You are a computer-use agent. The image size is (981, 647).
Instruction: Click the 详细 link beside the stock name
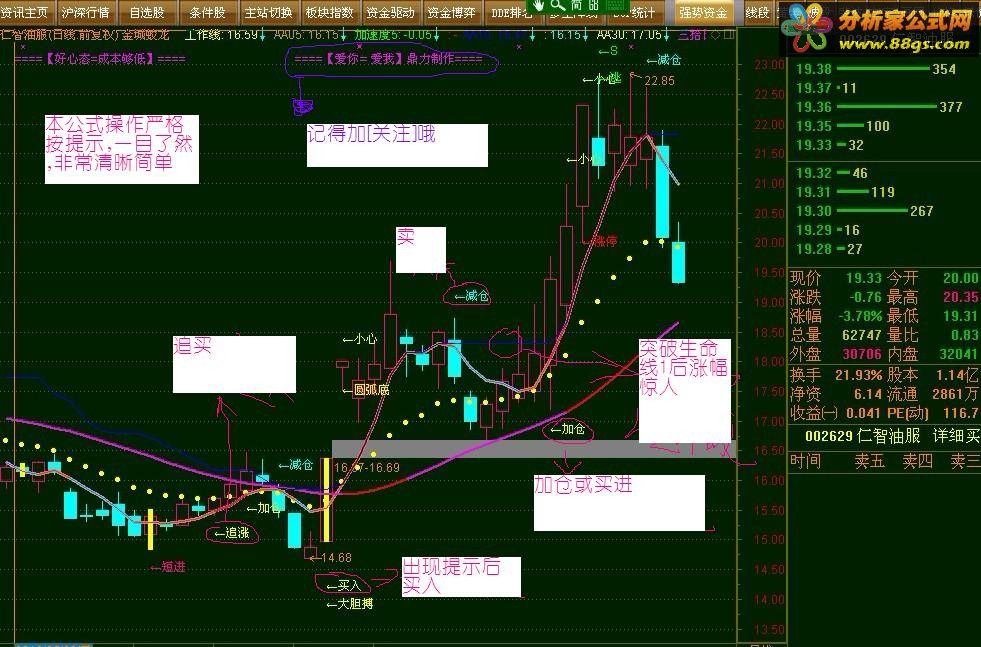pyautogui.click(x=947, y=436)
